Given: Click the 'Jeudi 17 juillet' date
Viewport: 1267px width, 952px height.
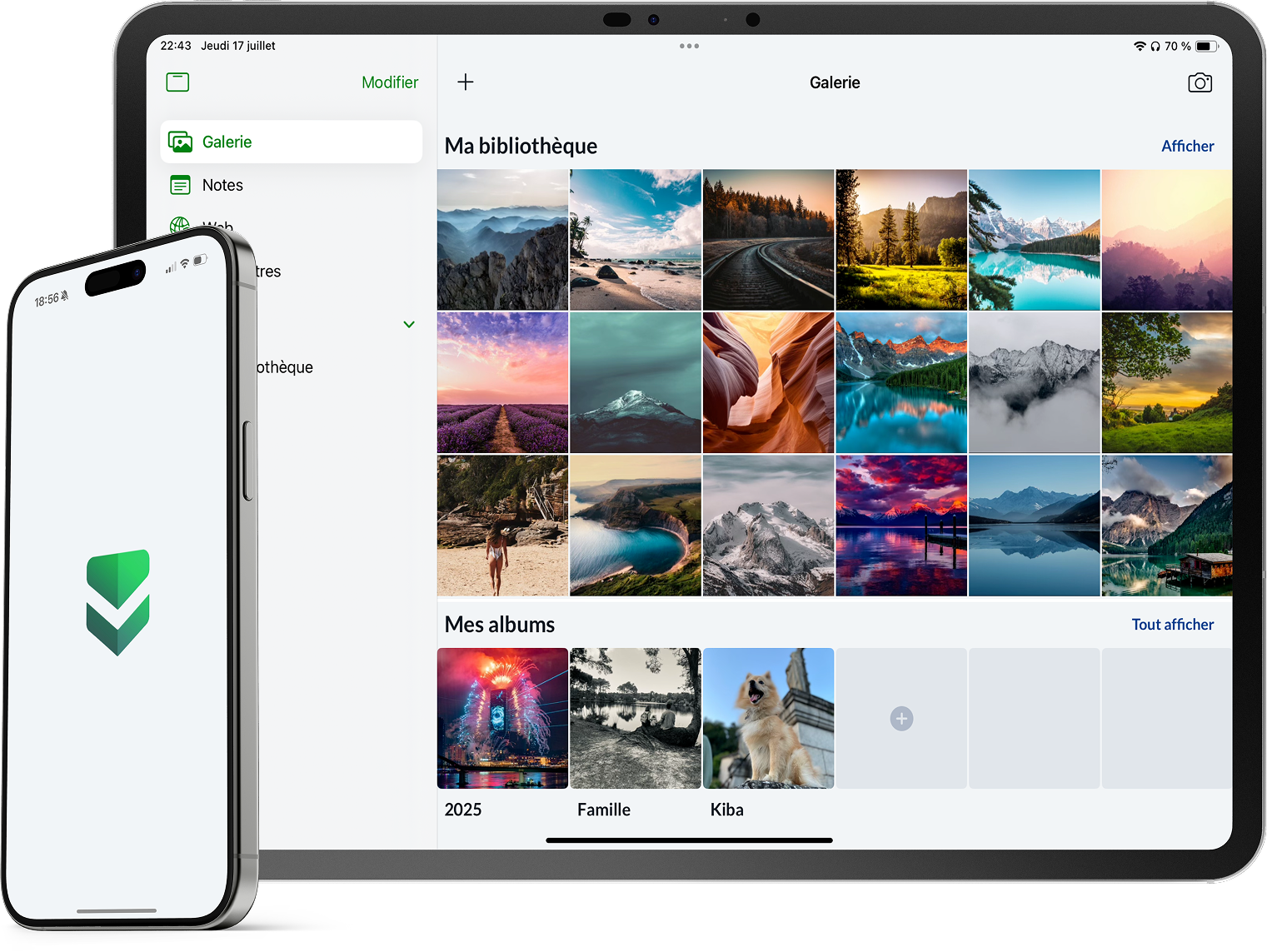Looking at the screenshot, I should click(x=238, y=46).
